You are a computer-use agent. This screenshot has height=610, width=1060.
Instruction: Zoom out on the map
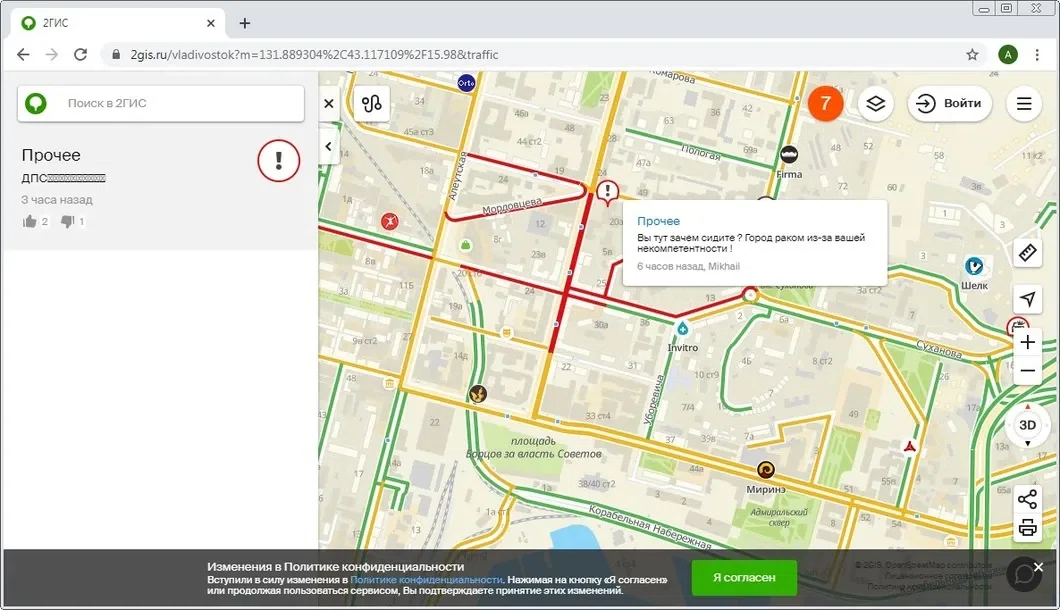tap(1027, 371)
